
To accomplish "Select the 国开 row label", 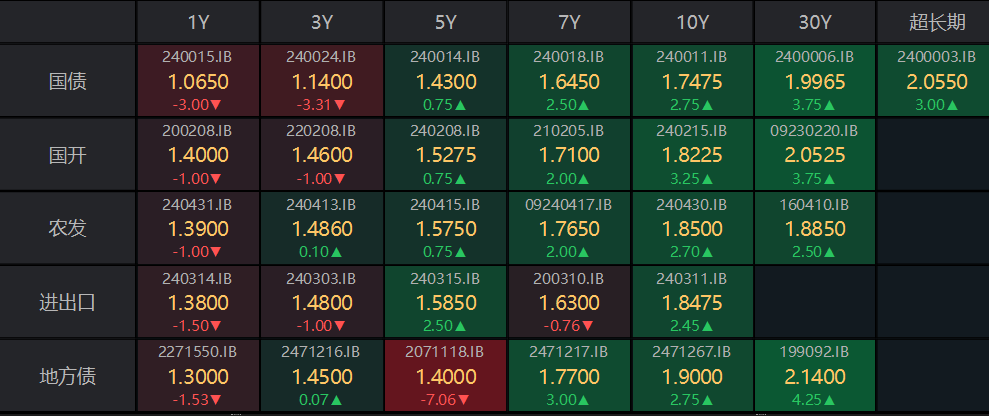I will coord(68,155).
